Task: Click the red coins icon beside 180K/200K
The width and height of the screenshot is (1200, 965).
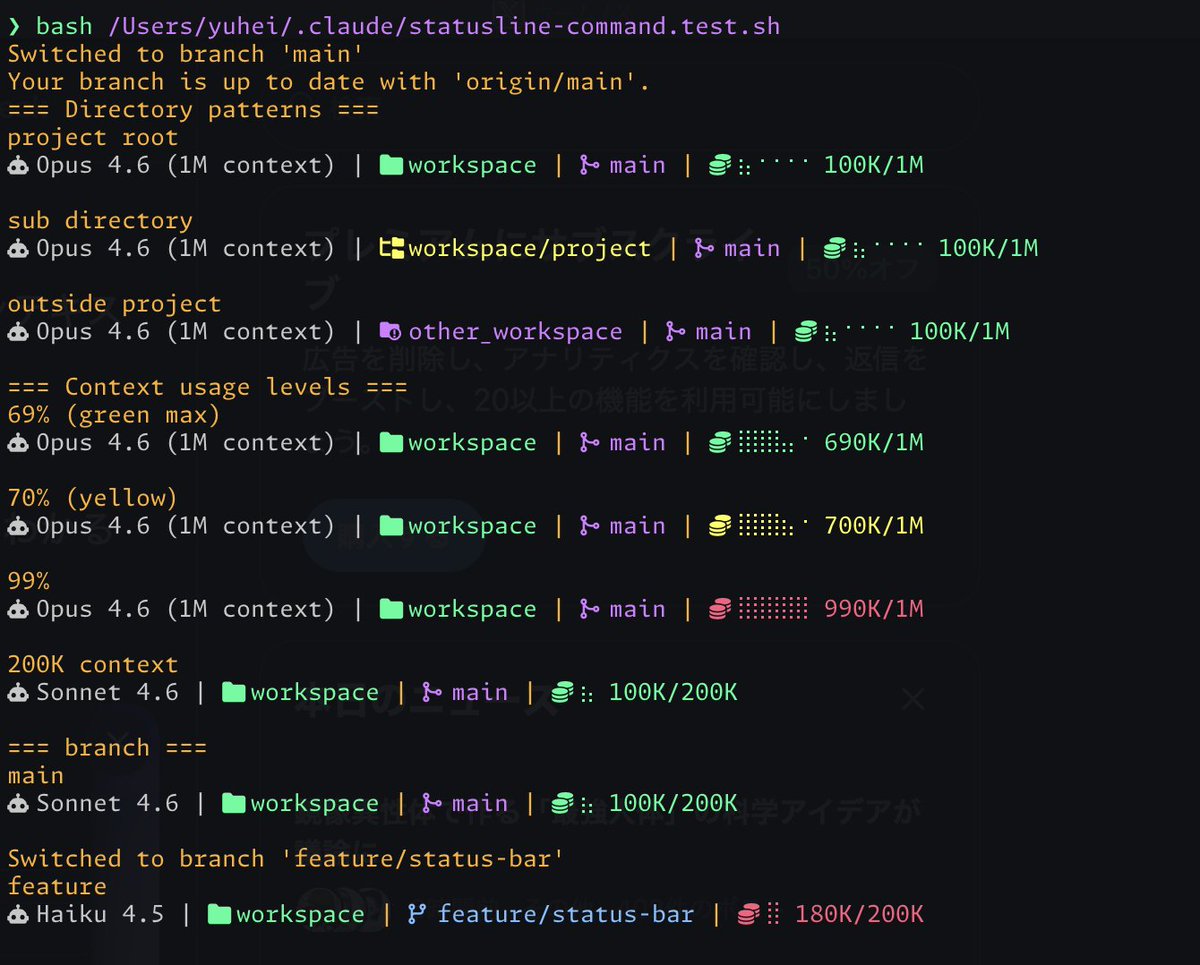Action: pos(748,914)
